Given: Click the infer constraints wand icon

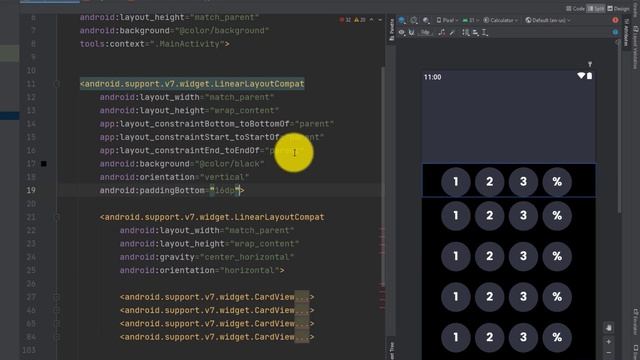Looking at the screenshot, I should click(x=452, y=32).
